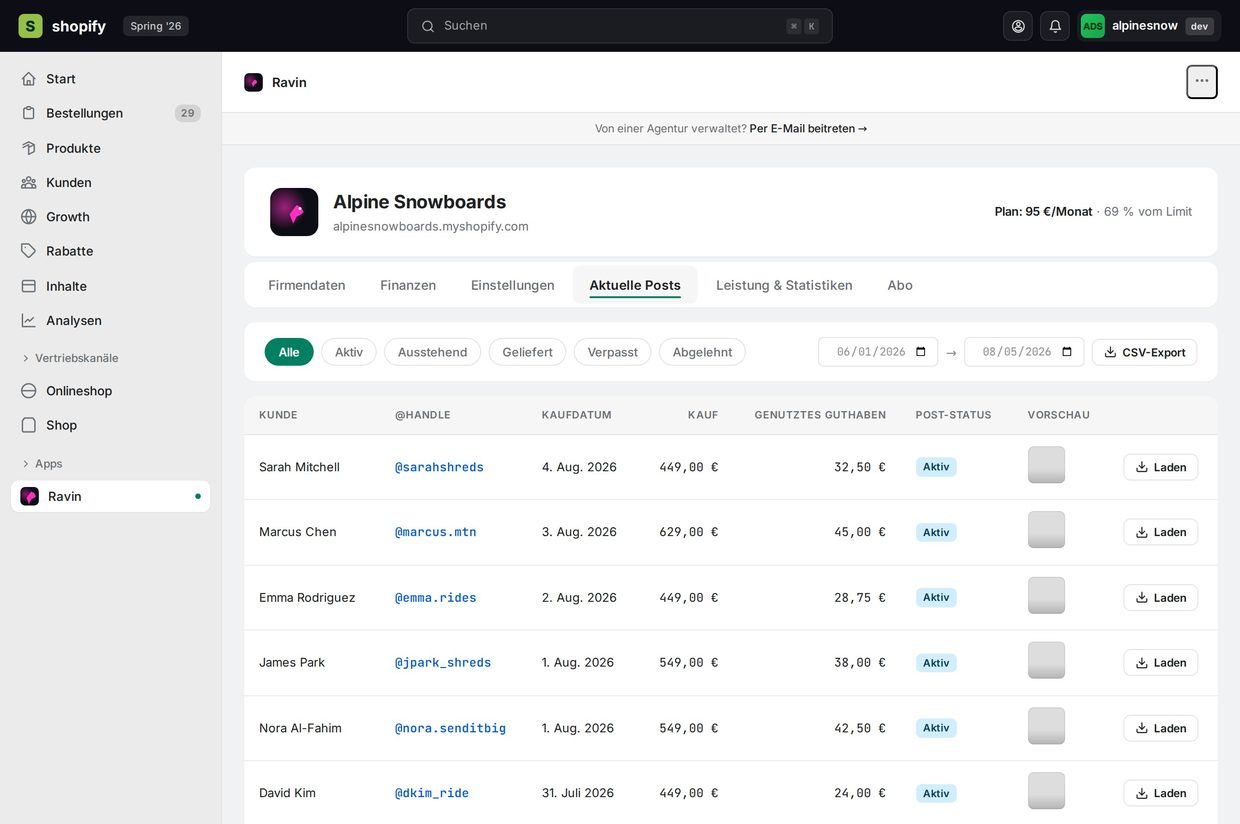Select the Aktuelle Posts tab
Viewport: 1240px width, 824px height.
pos(635,285)
